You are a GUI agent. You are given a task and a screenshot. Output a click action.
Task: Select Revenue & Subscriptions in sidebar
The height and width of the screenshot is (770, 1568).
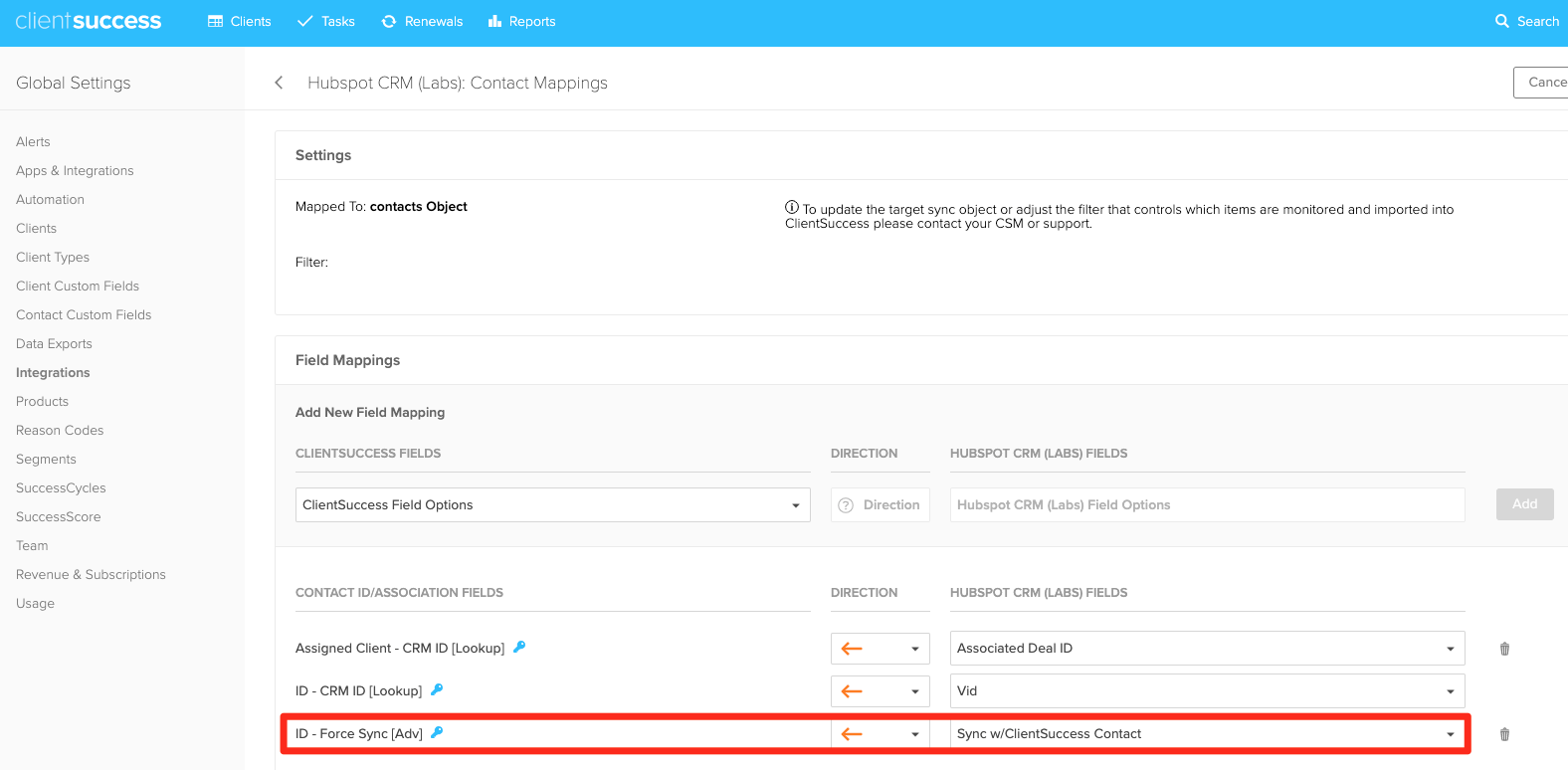point(91,574)
